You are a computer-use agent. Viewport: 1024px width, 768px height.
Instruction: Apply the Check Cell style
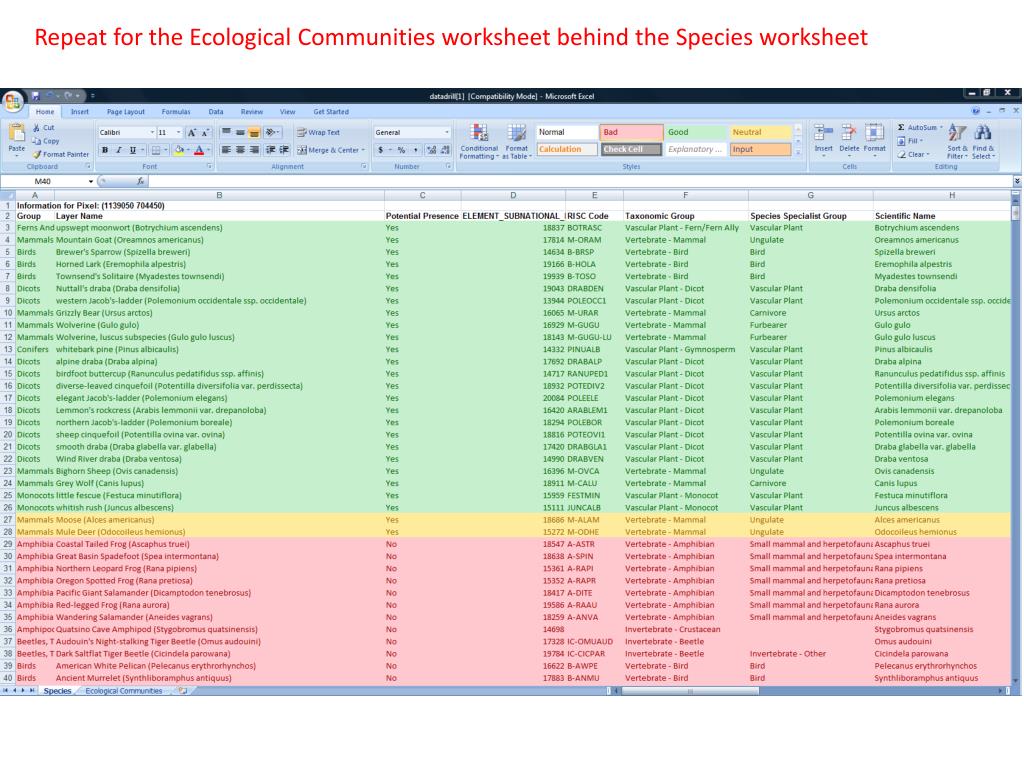(631, 149)
